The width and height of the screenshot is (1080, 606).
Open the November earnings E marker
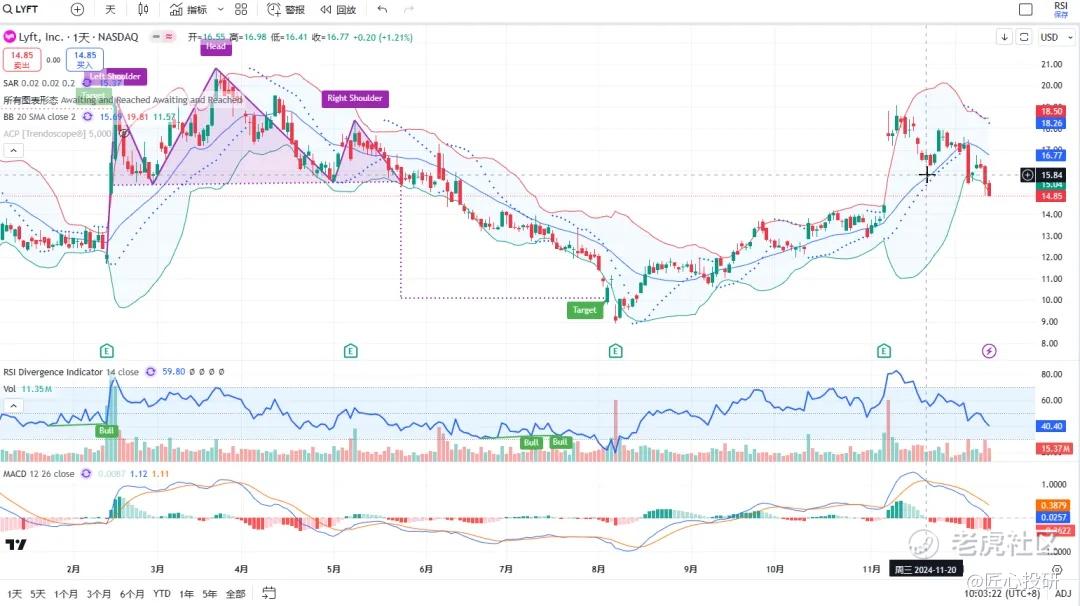click(x=884, y=351)
